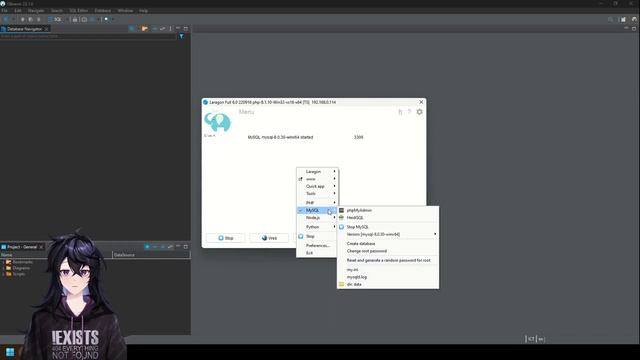This screenshot has width=640, height=360.
Task: Click the New Connection toolbar icon in DBeaver
Action: tap(6, 19)
